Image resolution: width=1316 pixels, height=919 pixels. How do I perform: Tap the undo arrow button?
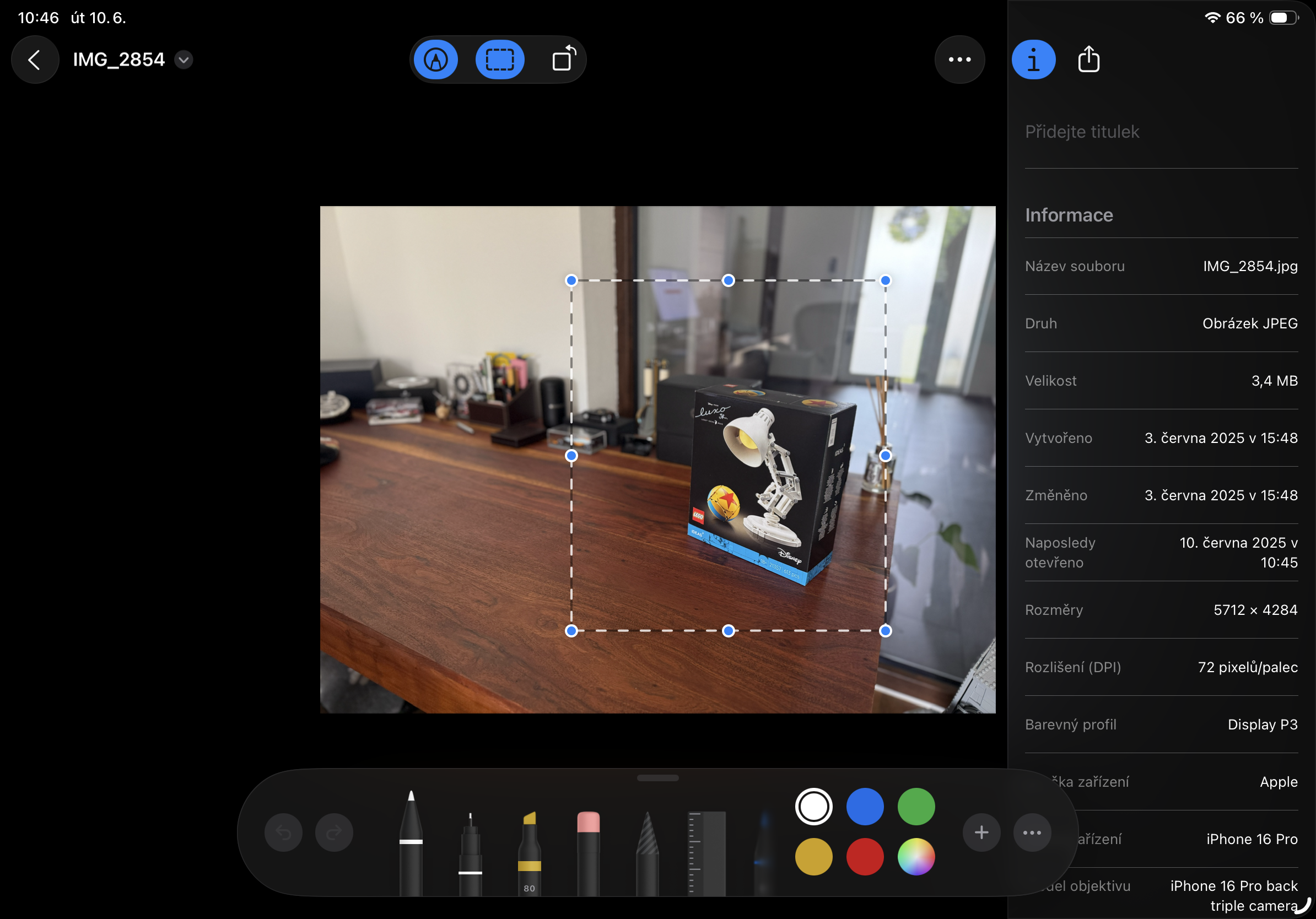[284, 832]
